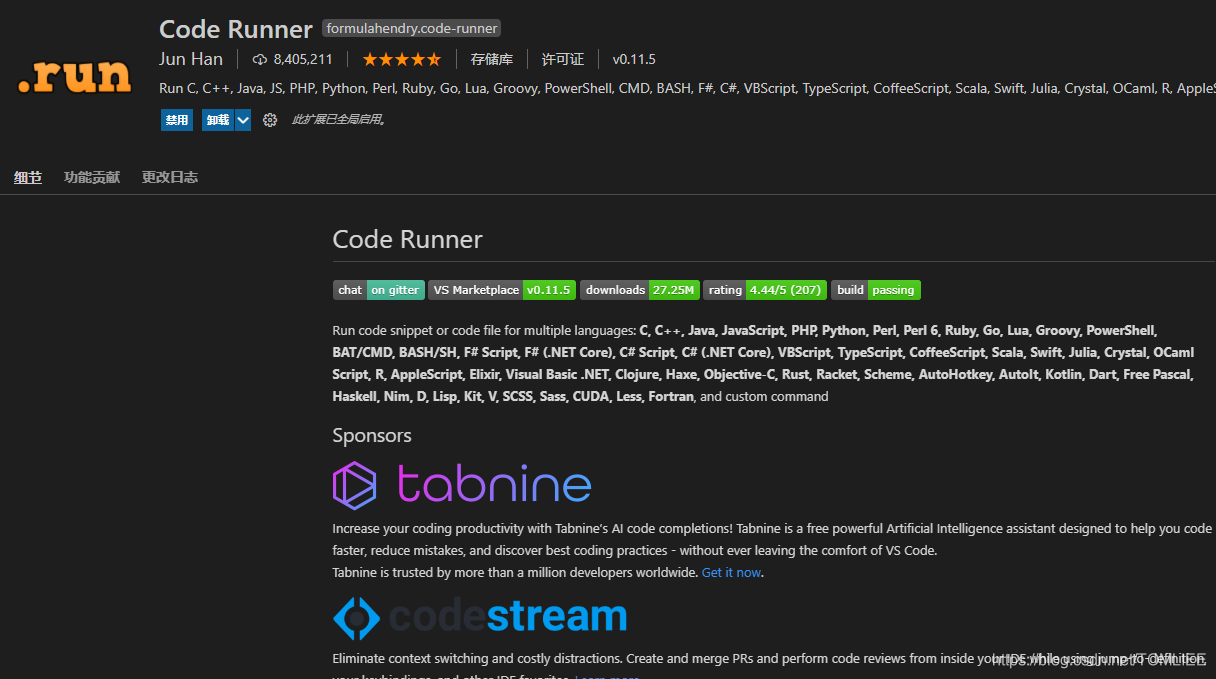Image resolution: width=1216 pixels, height=679 pixels.
Task: Click publisher name Jun Han
Action: click(191, 59)
